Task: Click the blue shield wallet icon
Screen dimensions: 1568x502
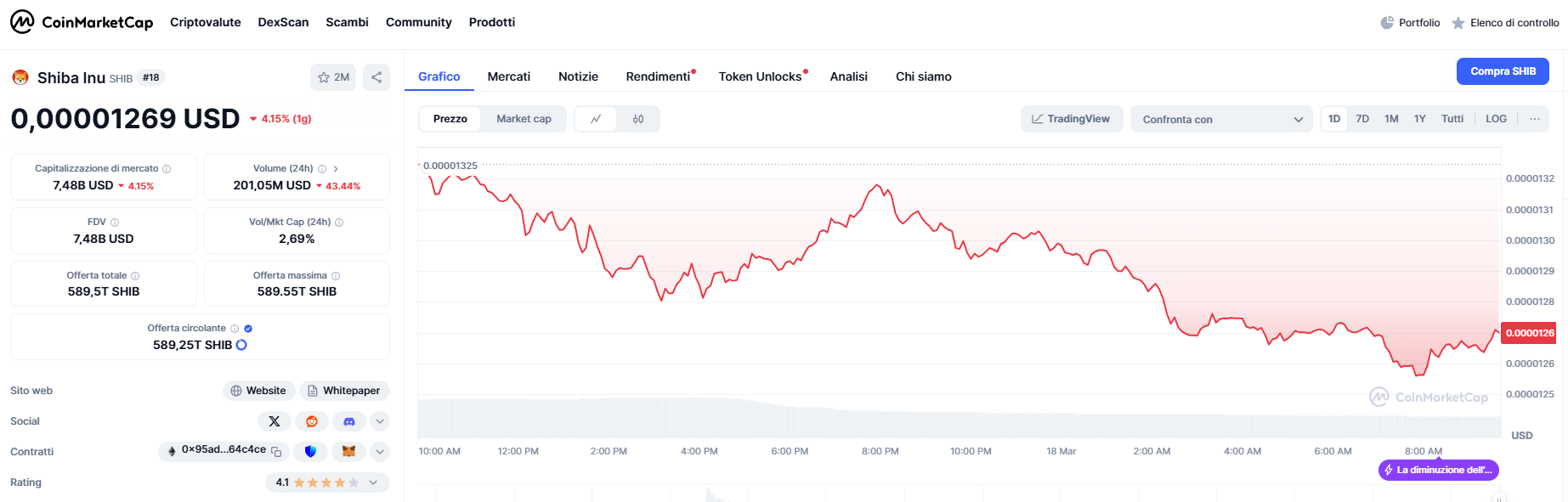Action: tap(310, 452)
